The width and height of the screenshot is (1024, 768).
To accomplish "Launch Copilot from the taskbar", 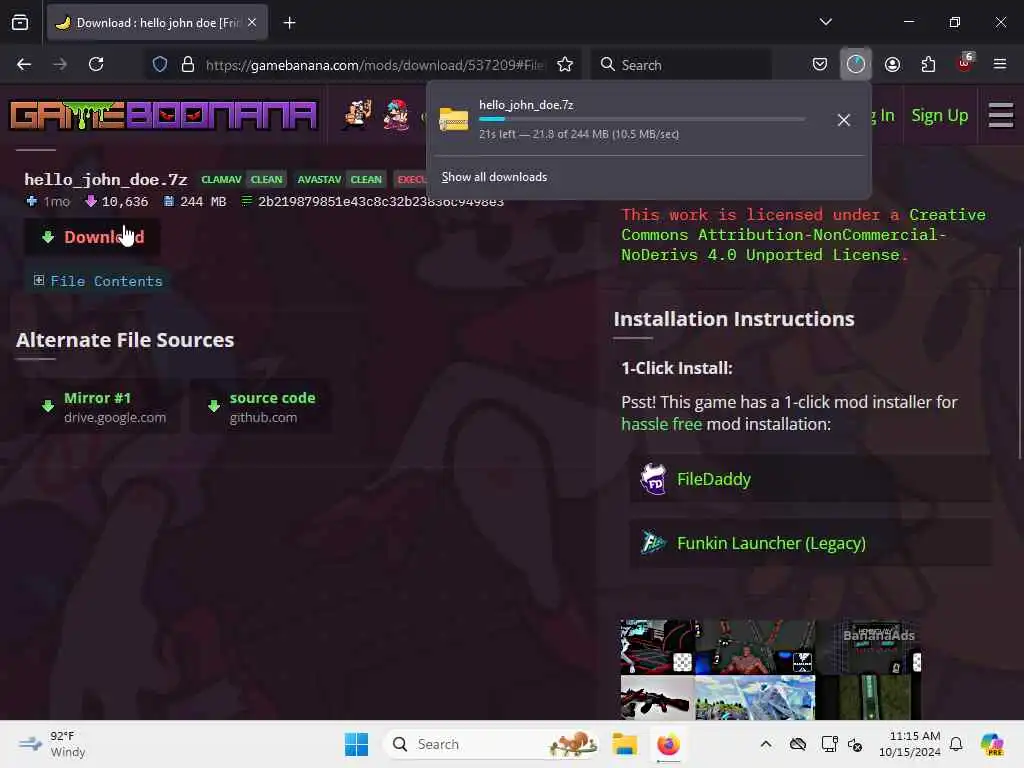I will [992, 744].
